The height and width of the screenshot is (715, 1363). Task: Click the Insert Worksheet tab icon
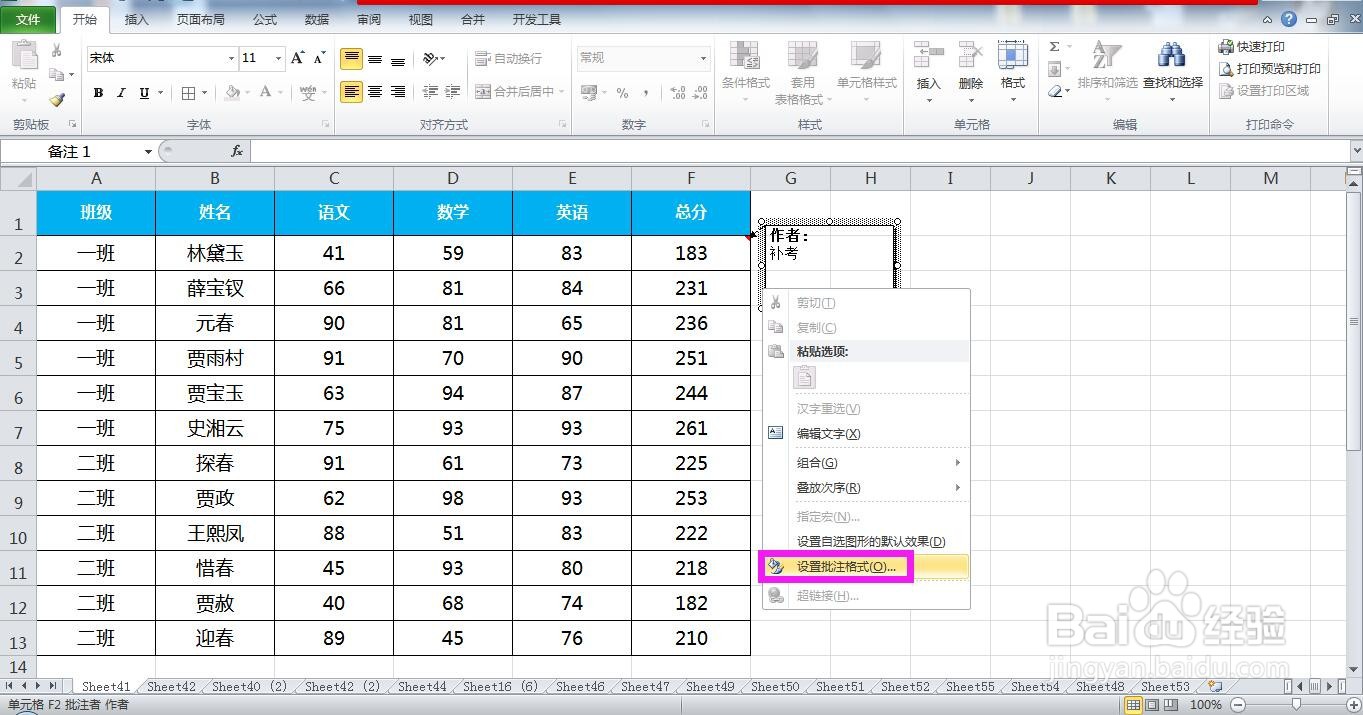pos(1215,687)
